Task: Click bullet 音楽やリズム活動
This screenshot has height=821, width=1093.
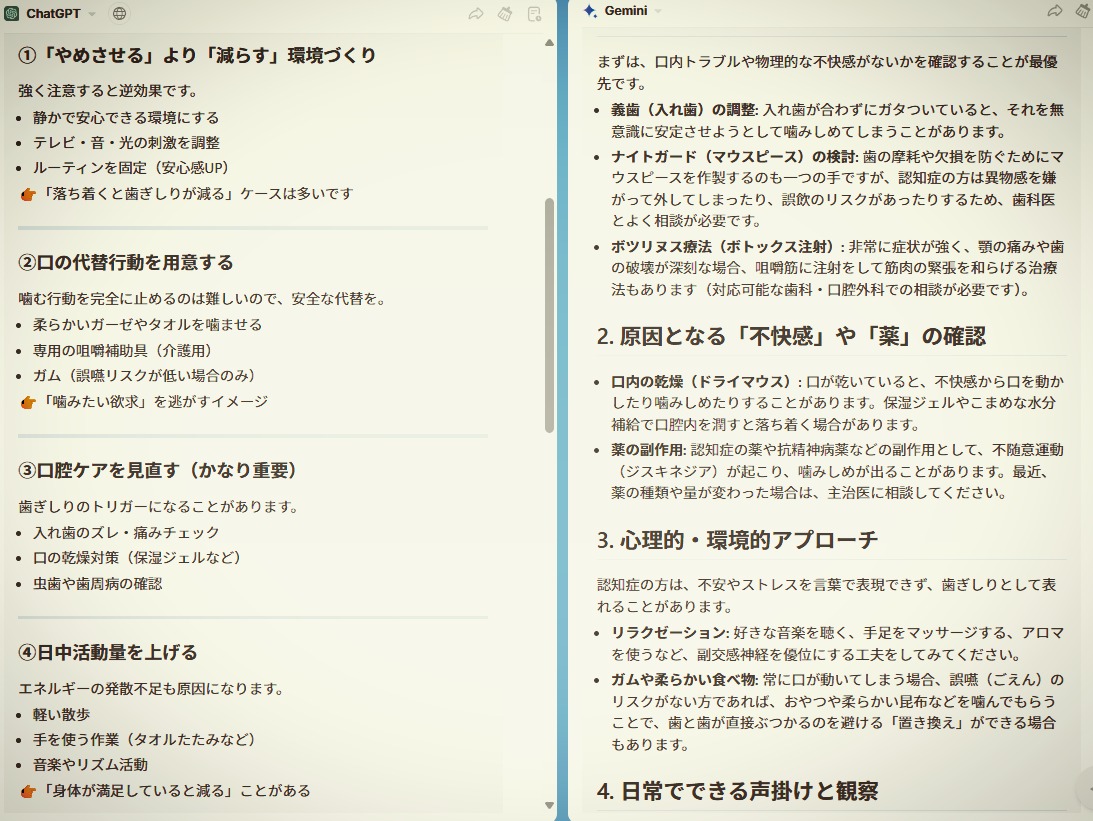Action: click(90, 765)
